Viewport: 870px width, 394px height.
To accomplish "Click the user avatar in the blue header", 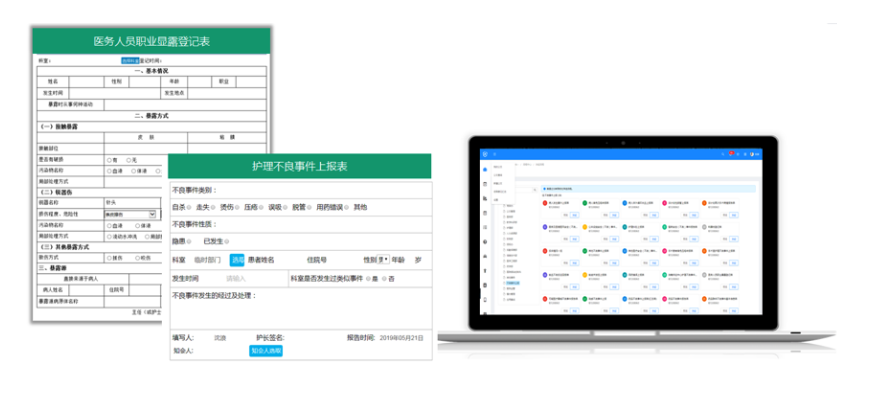I will tap(752, 154).
